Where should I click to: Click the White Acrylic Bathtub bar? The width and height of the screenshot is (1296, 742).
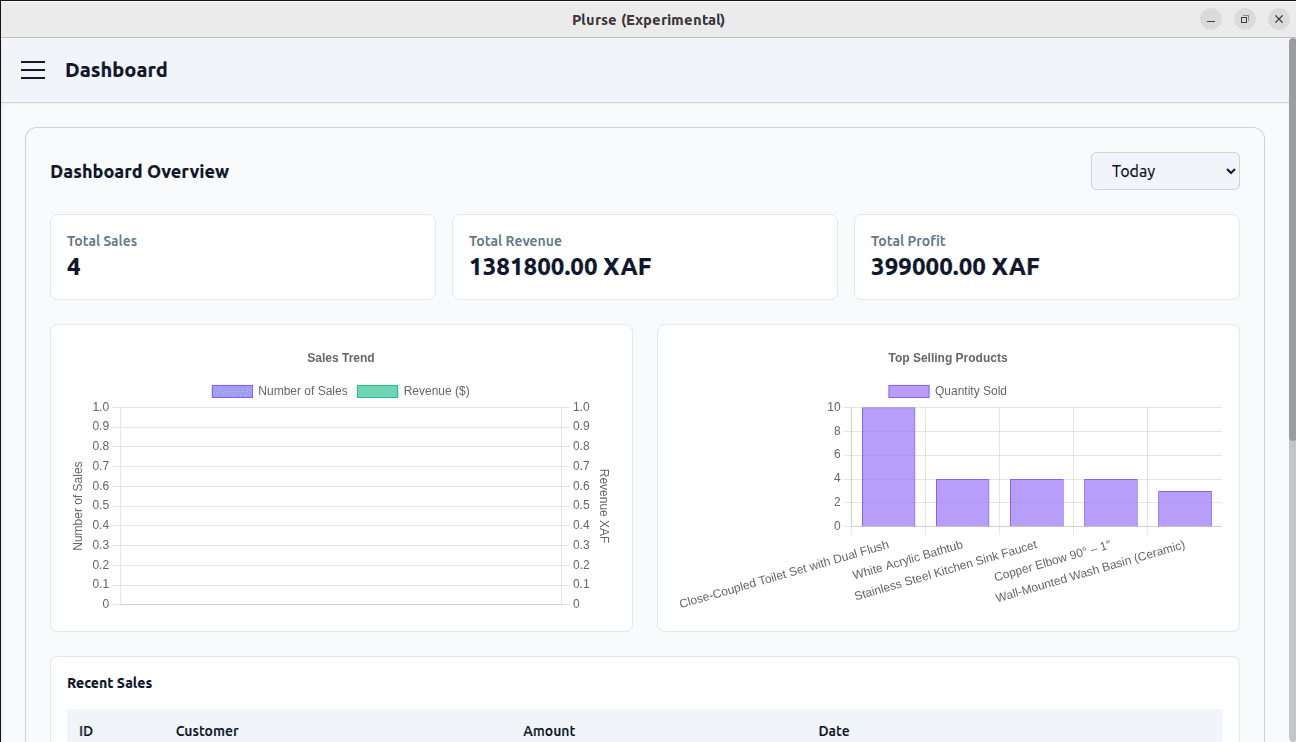962,503
